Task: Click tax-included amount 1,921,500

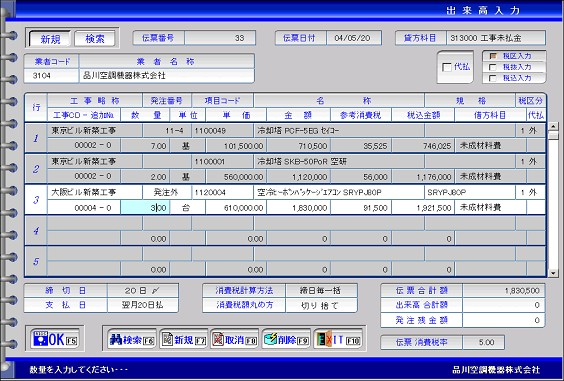Action: (x=423, y=208)
